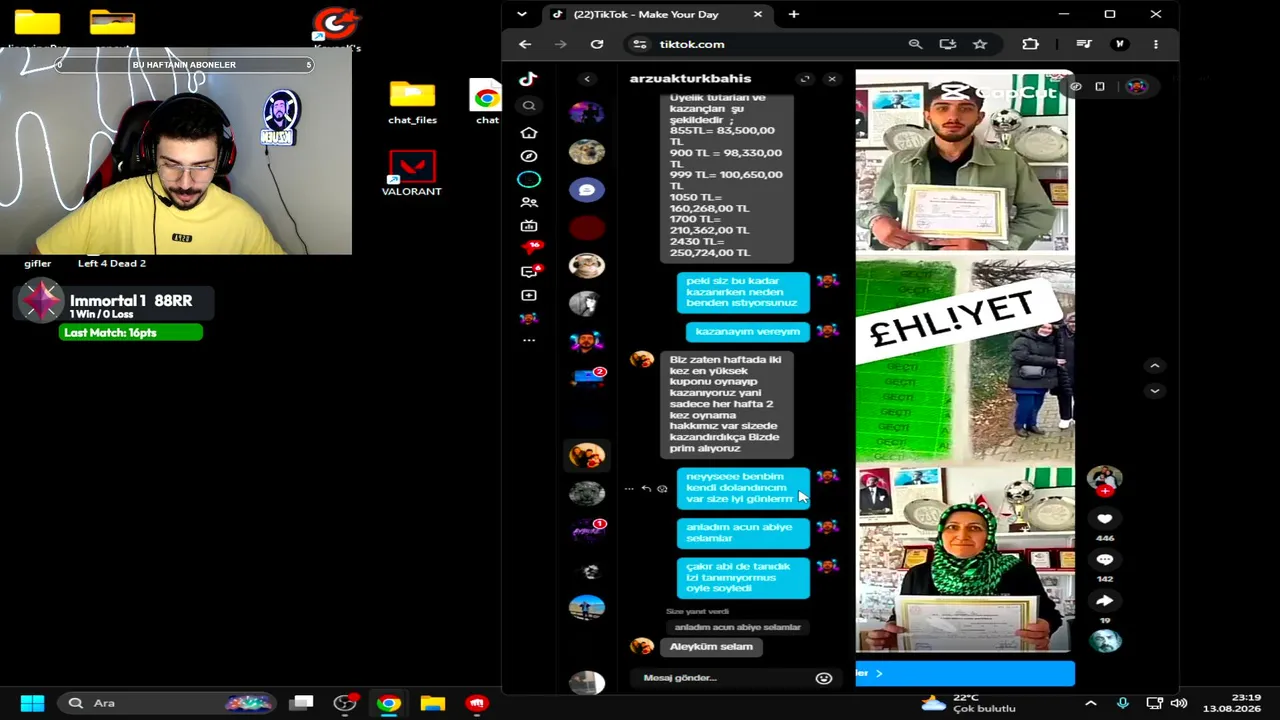Select 'anladım acun abiye selamlar' blue bubble
The image size is (1280, 720).
[743, 533]
